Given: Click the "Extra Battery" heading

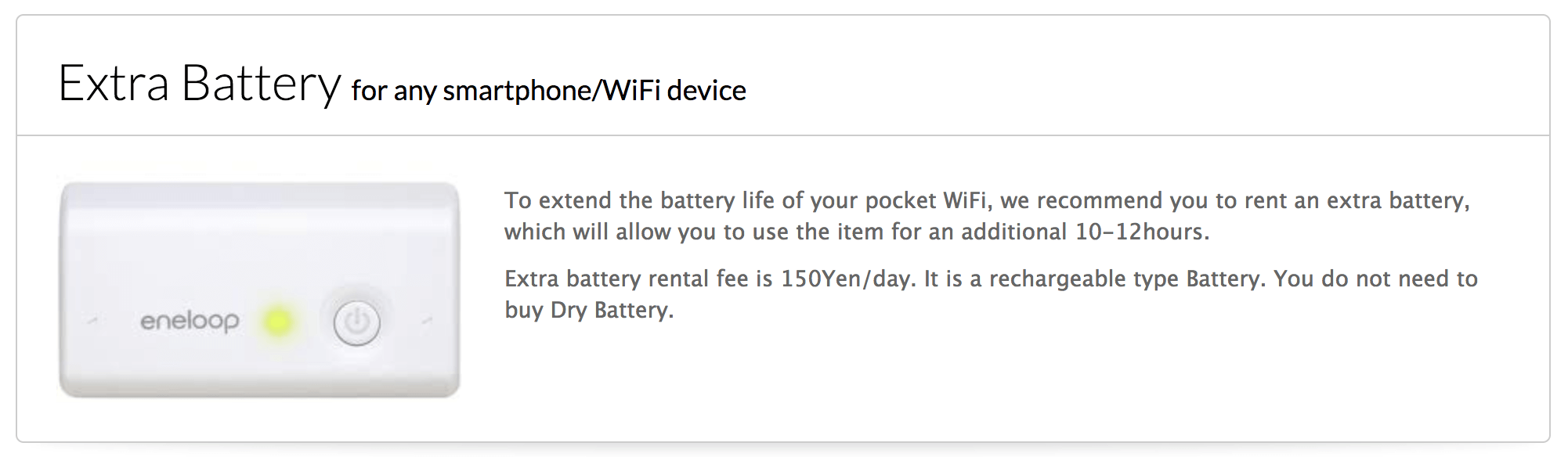Looking at the screenshot, I should (200, 83).
